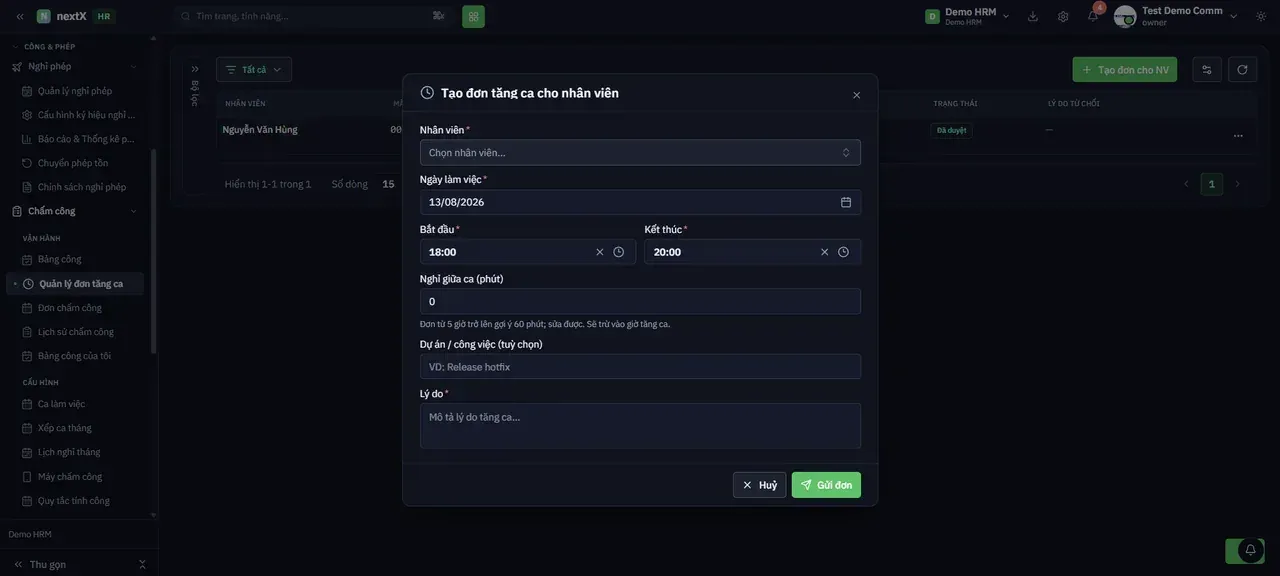The width and height of the screenshot is (1280, 576).
Task: Open Quản lý nghỉ phép in sidebar
Action: click(75, 91)
